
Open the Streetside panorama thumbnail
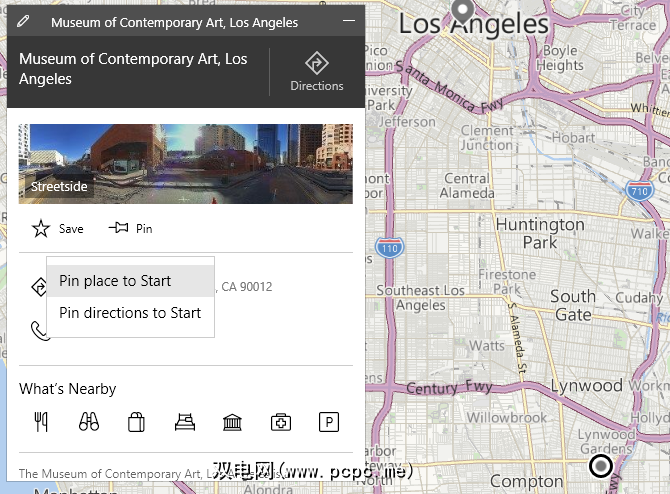185,164
